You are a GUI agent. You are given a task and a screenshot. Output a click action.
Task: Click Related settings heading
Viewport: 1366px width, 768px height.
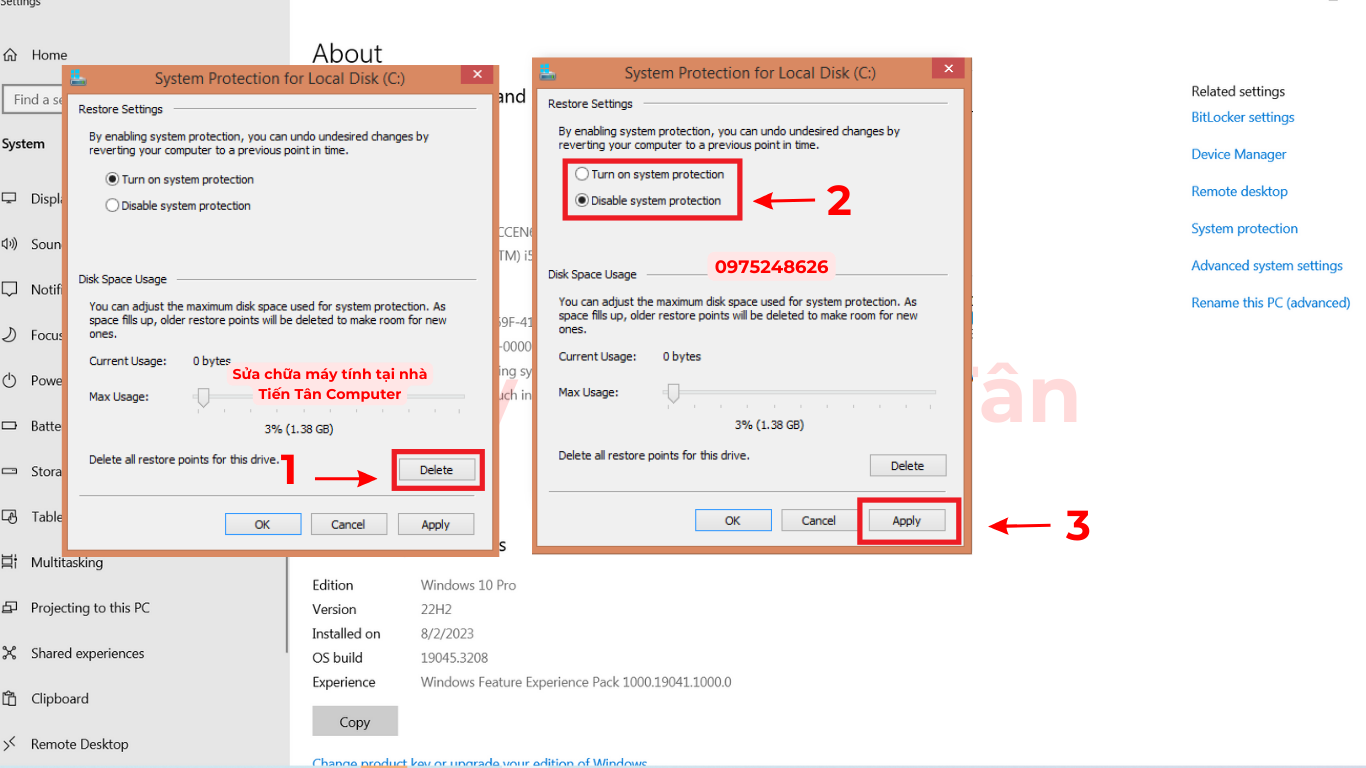click(x=1238, y=91)
